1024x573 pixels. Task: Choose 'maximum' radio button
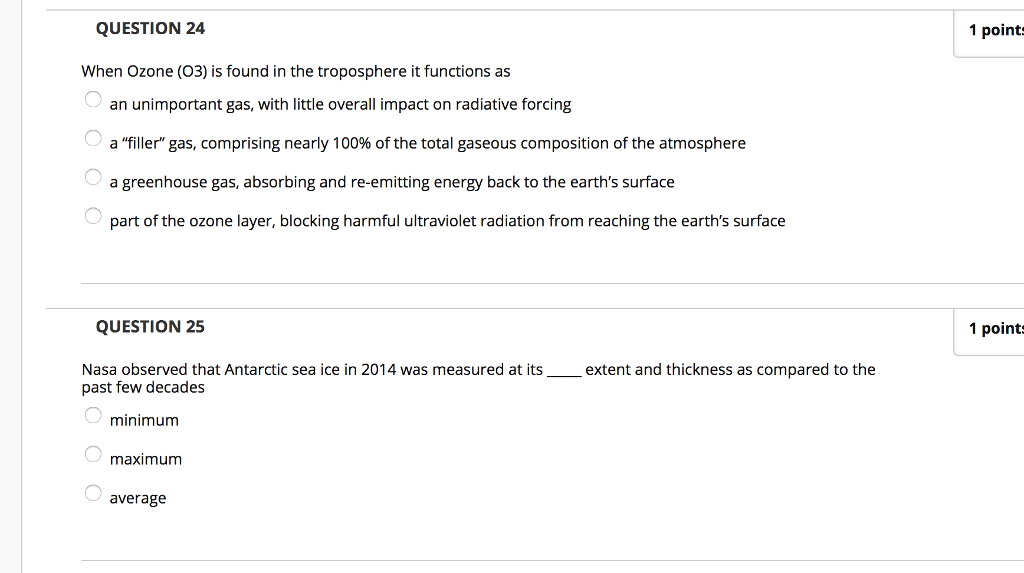pyautogui.click(x=93, y=454)
